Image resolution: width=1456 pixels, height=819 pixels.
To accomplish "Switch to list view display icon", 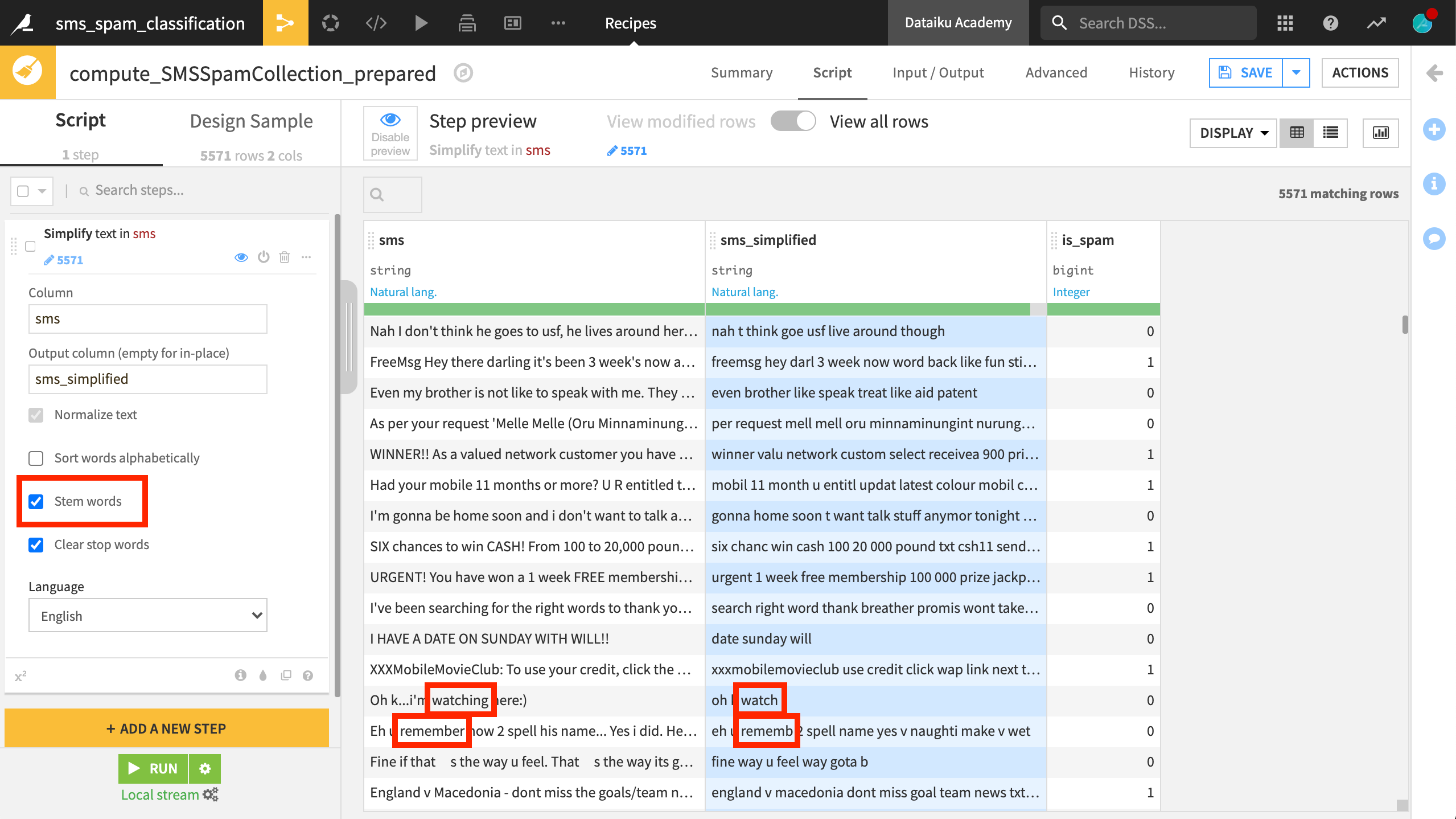I will (1330, 133).
